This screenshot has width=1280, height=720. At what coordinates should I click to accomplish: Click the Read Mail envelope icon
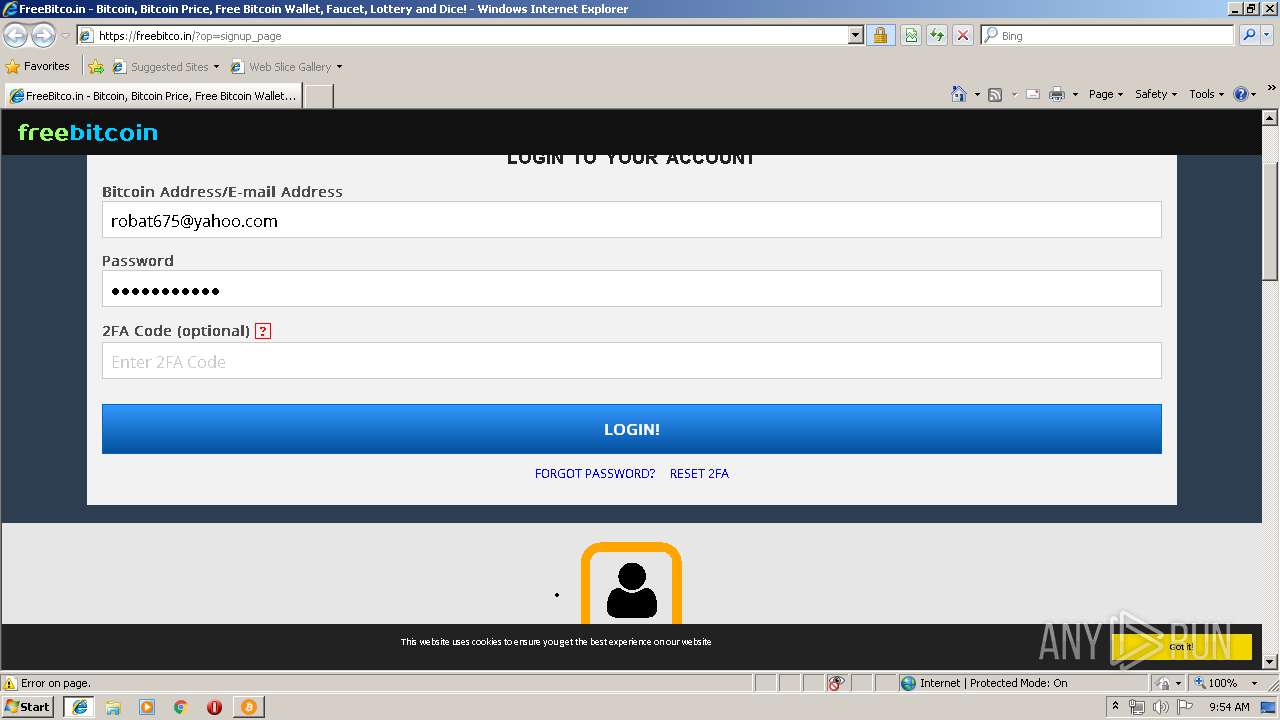pyautogui.click(x=1033, y=94)
